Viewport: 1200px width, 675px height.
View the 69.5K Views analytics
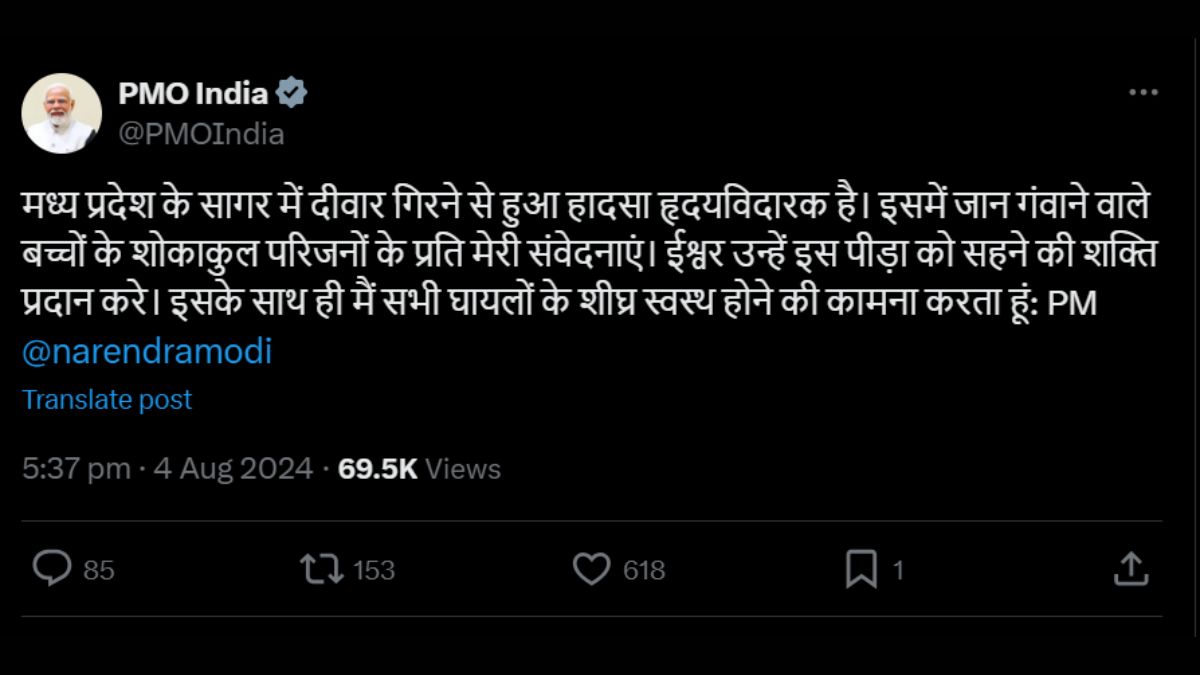click(420, 469)
